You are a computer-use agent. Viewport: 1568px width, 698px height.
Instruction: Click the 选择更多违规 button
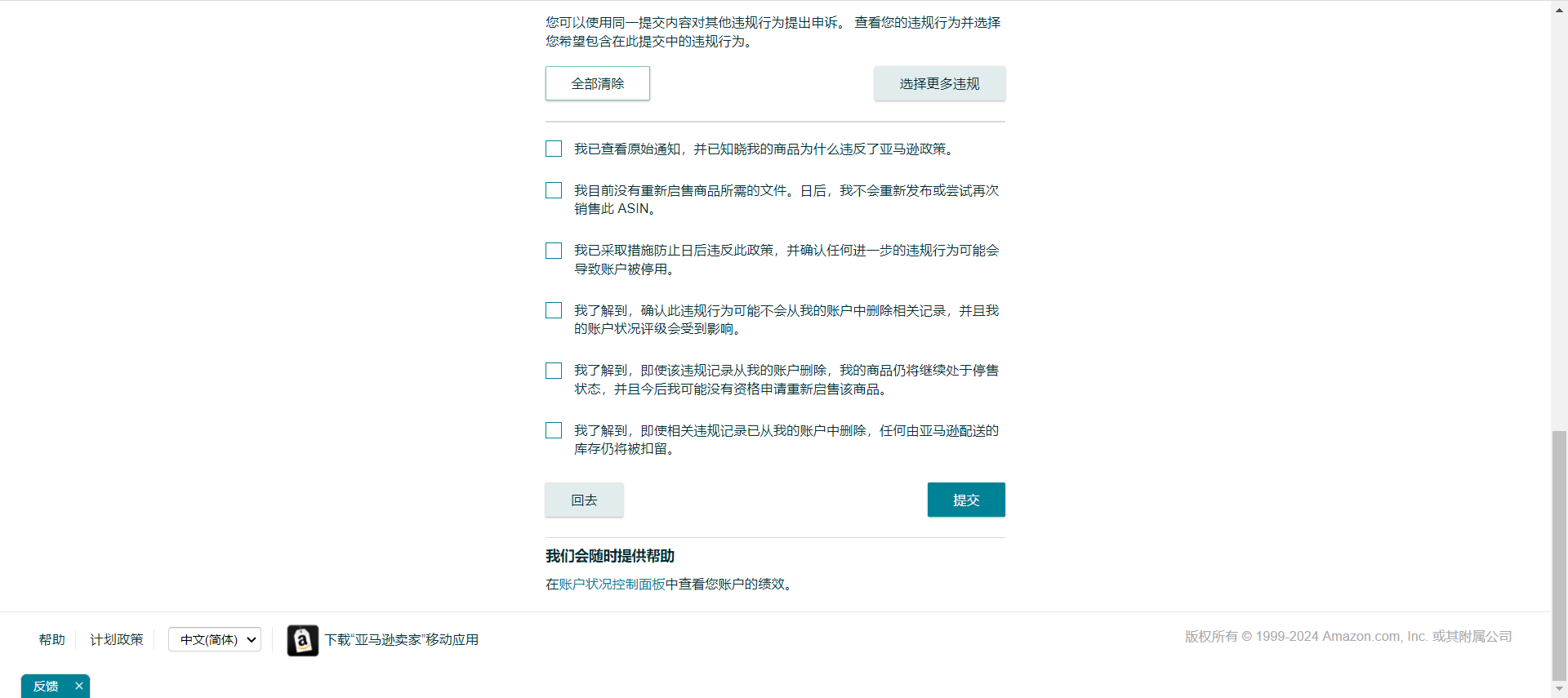coord(939,83)
